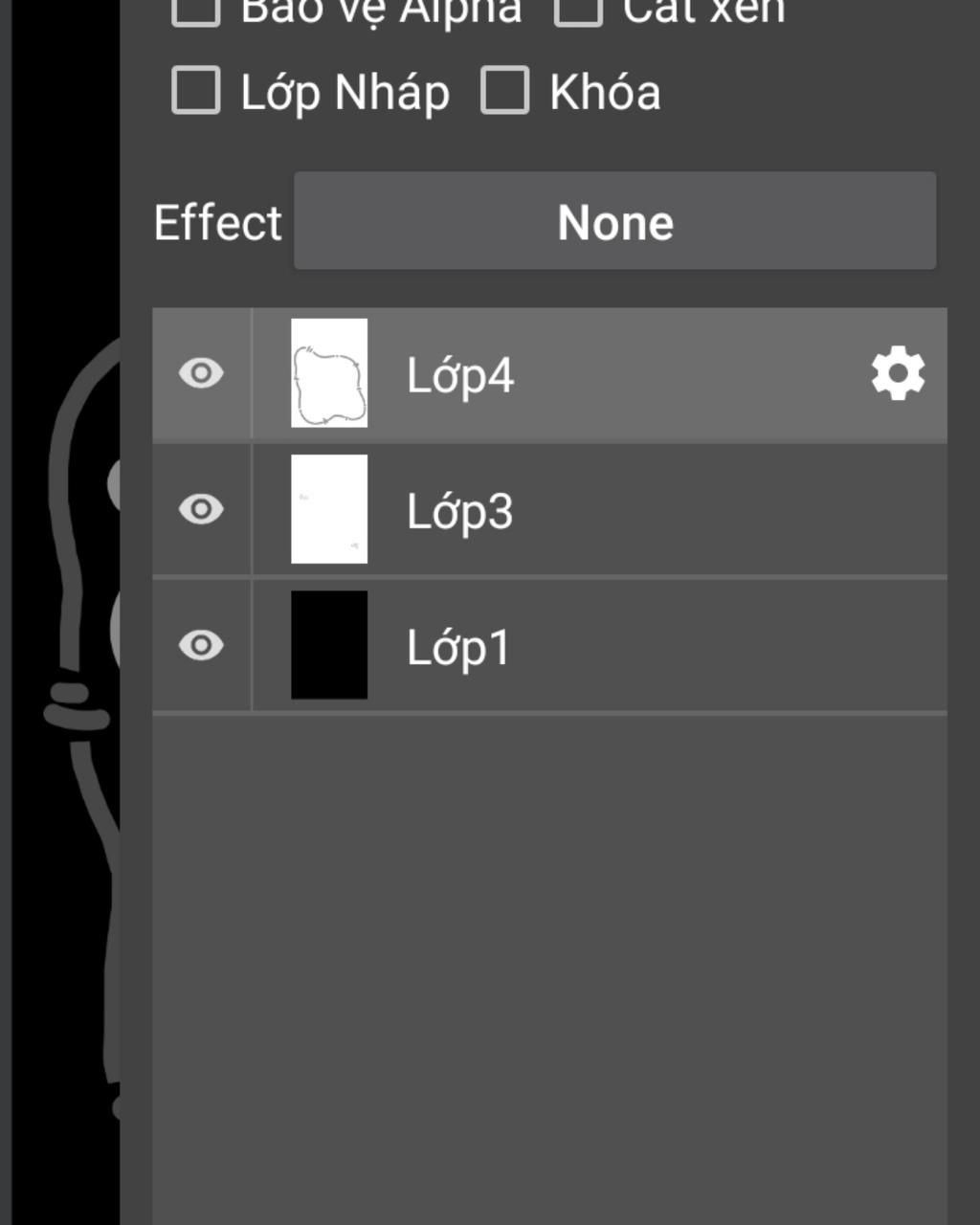Toggle visibility of layer Lớp3
980x1225 pixels.
tap(201, 509)
